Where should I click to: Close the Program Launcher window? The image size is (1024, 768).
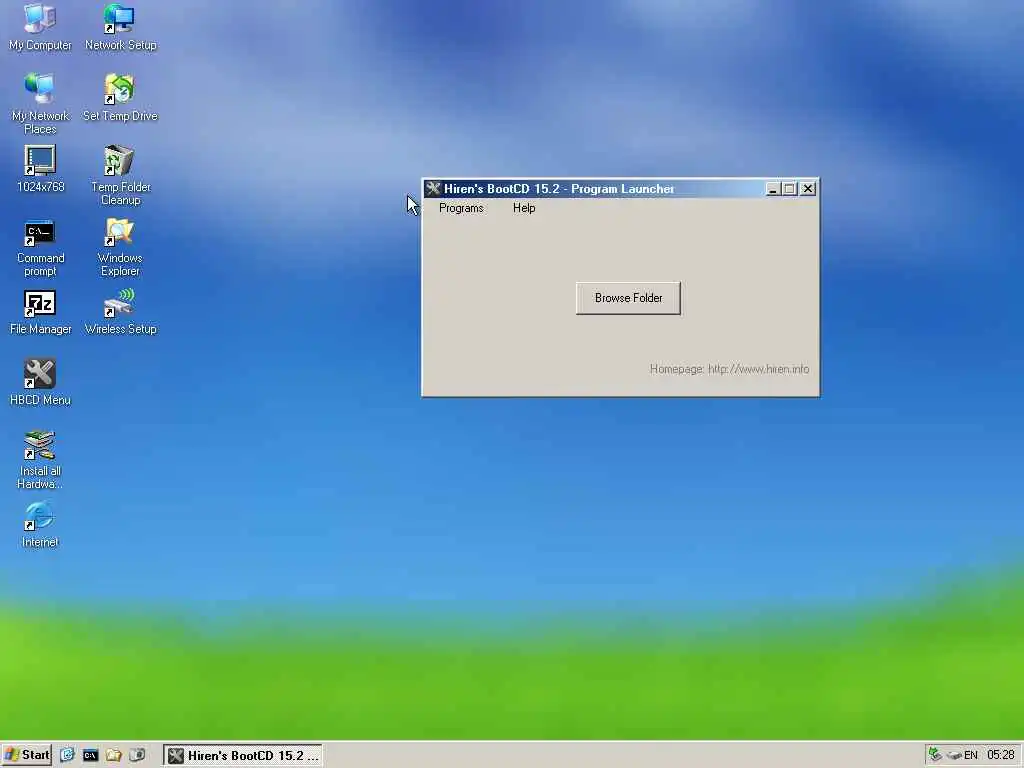(x=808, y=189)
